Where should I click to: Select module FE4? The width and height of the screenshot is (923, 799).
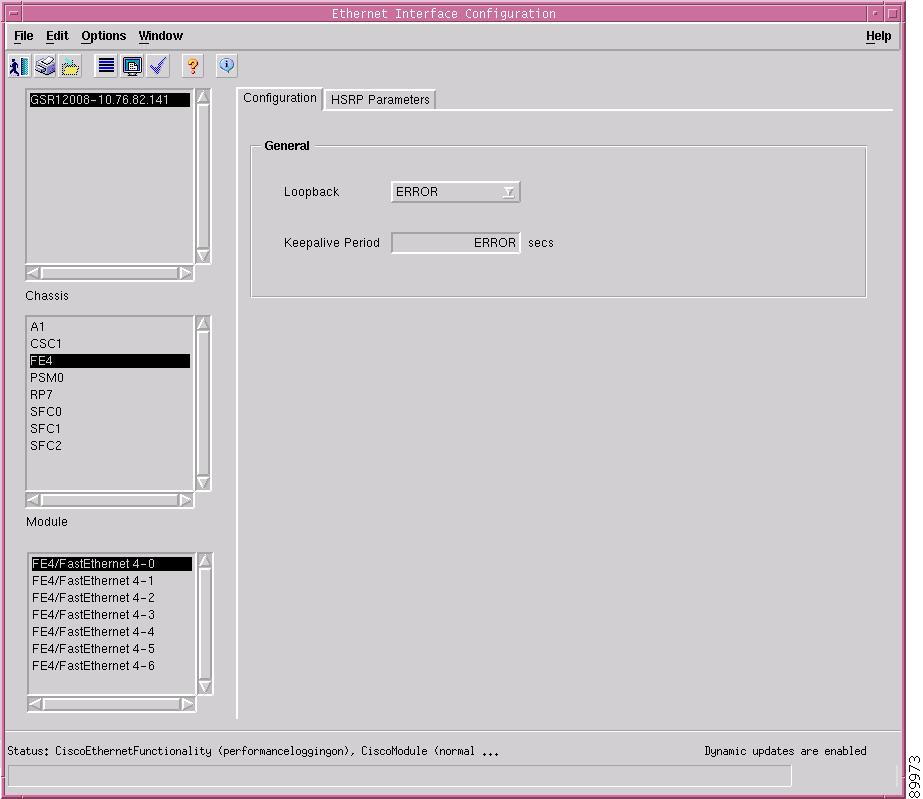[109, 361]
